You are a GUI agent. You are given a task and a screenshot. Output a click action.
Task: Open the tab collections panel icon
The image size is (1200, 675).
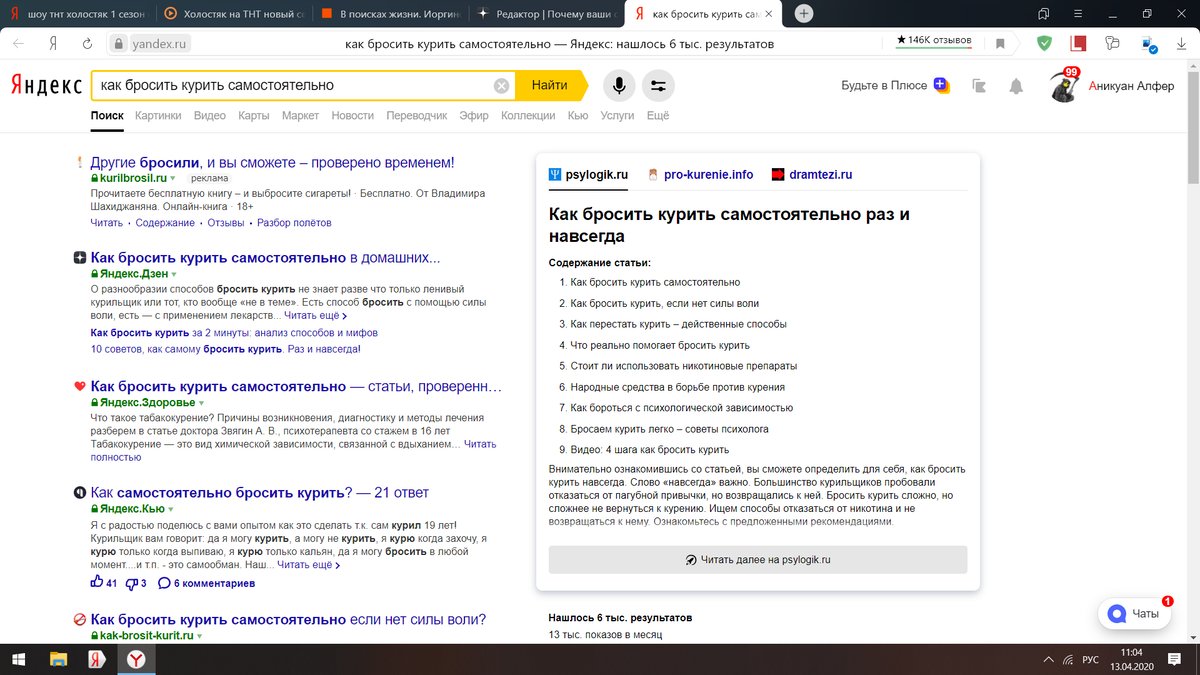[1044, 14]
